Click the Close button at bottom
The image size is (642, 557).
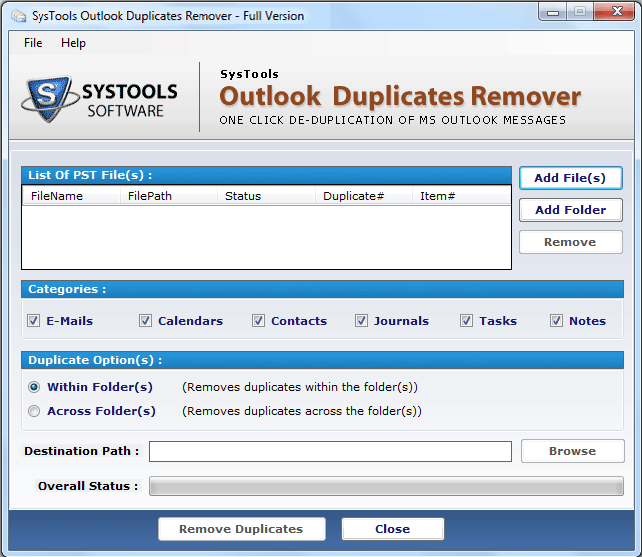coord(393,529)
